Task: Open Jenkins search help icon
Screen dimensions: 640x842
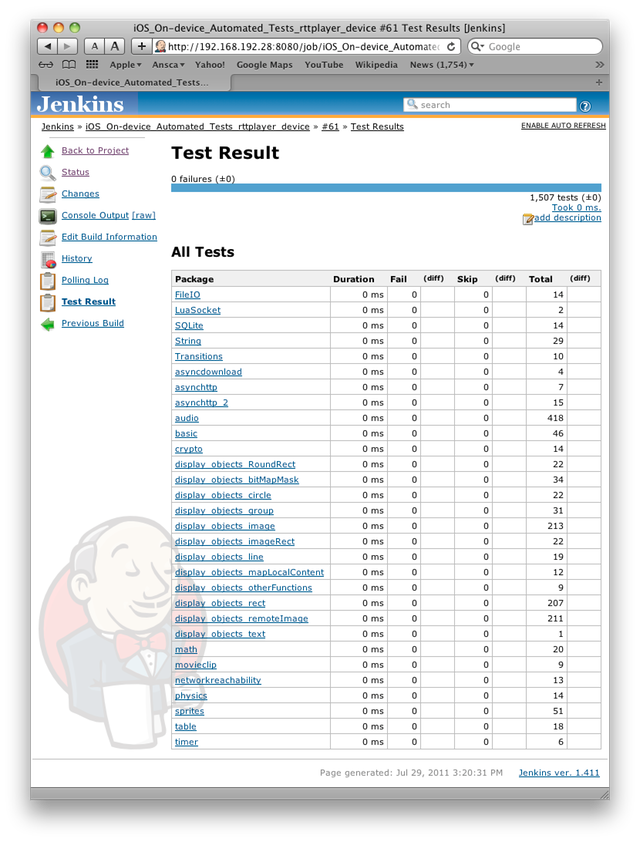Action: [586, 105]
